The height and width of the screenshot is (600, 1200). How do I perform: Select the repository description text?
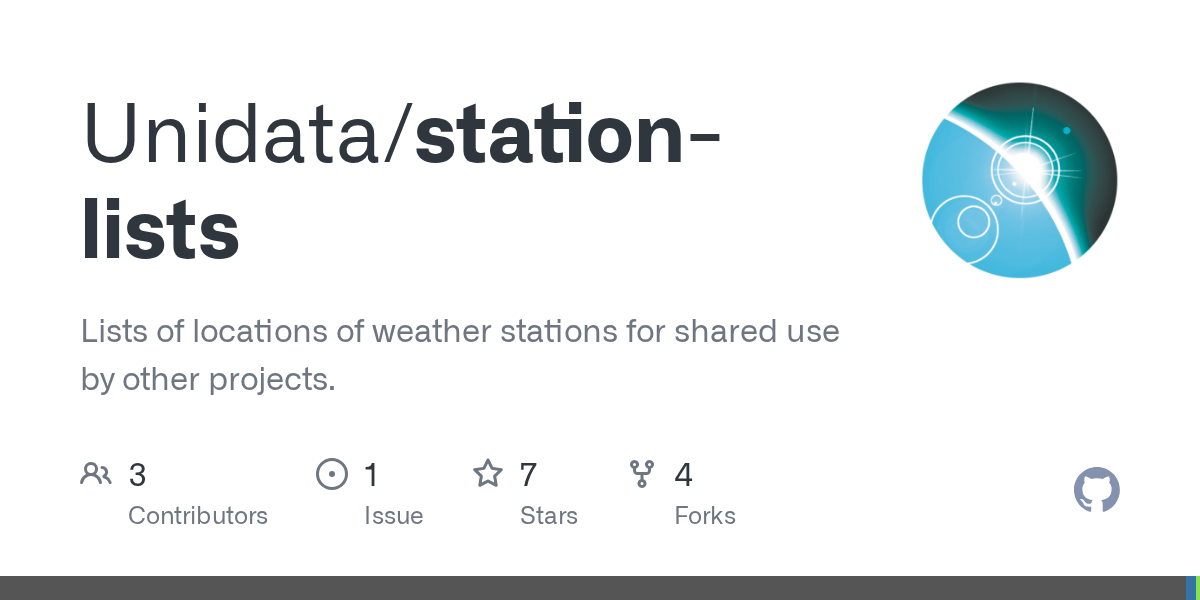(x=459, y=355)
